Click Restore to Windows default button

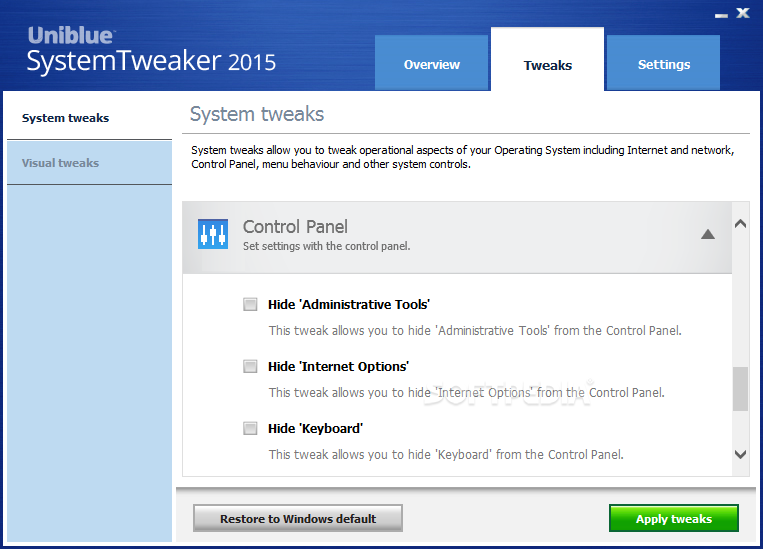(298, 518)
